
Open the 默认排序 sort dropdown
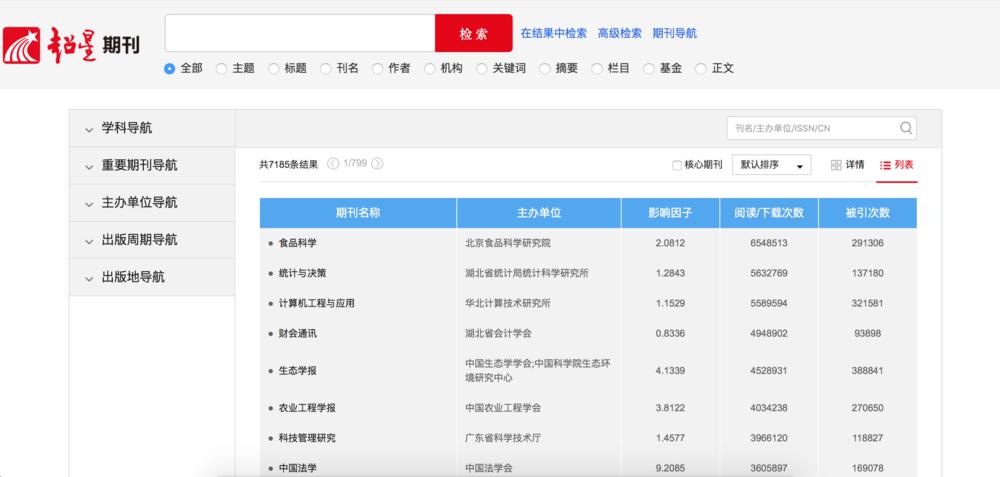coord(772,165)
